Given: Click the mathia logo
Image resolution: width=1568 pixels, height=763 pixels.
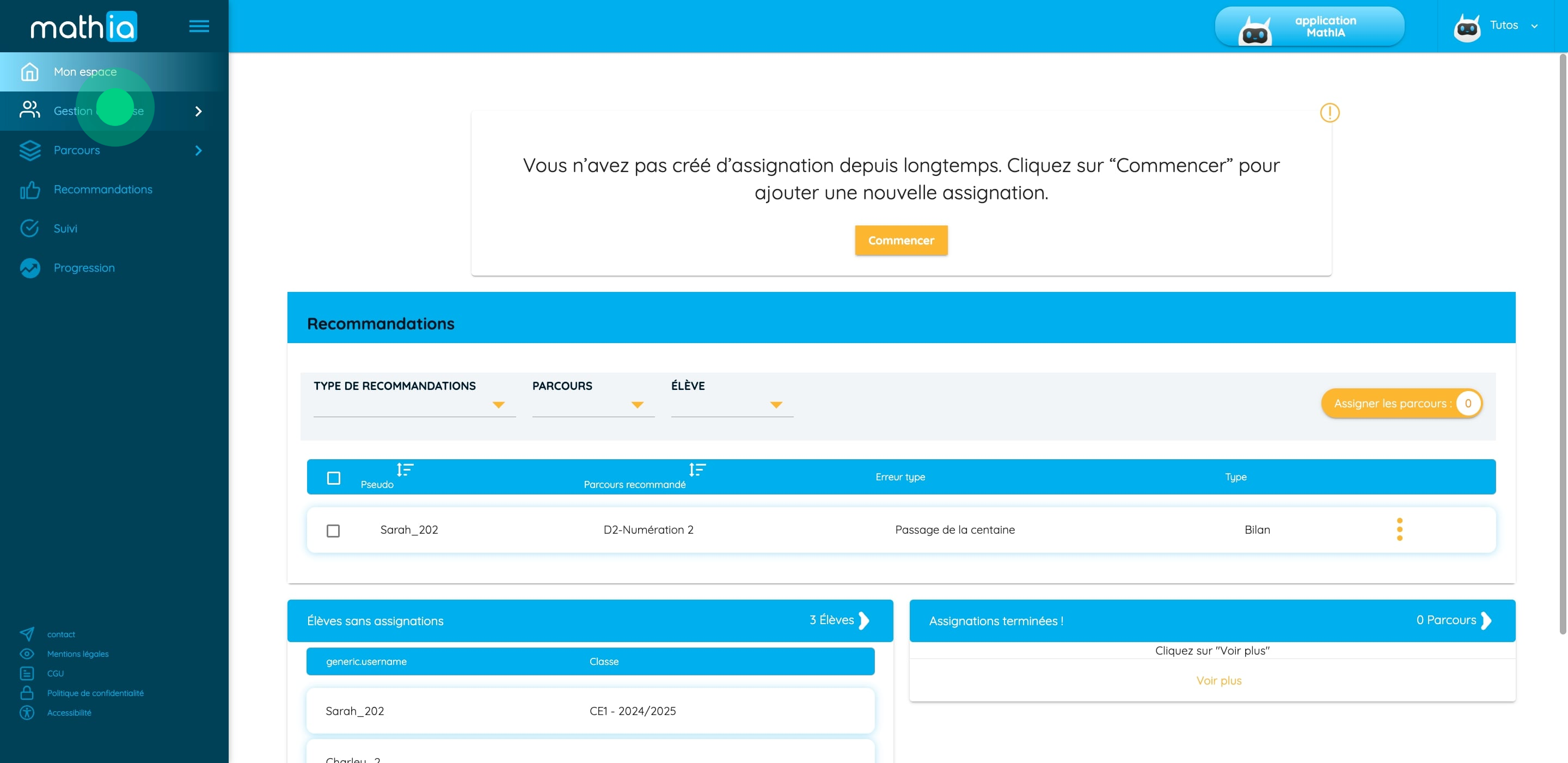Looking at the screenshot, I should tap(84, 26).
